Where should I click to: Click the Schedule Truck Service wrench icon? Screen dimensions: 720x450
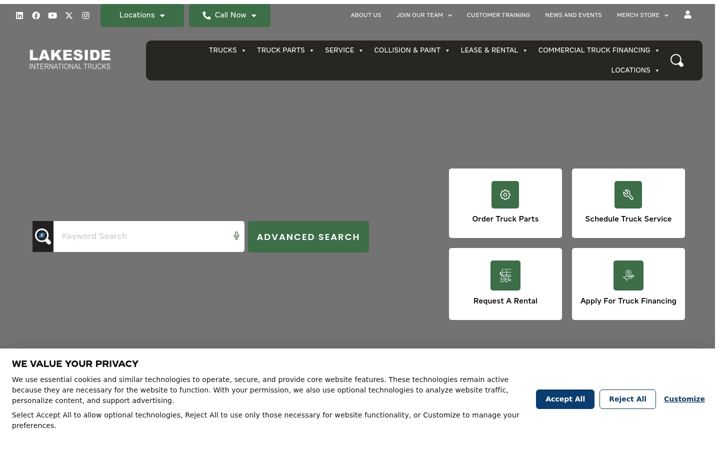tap(628, 195)
